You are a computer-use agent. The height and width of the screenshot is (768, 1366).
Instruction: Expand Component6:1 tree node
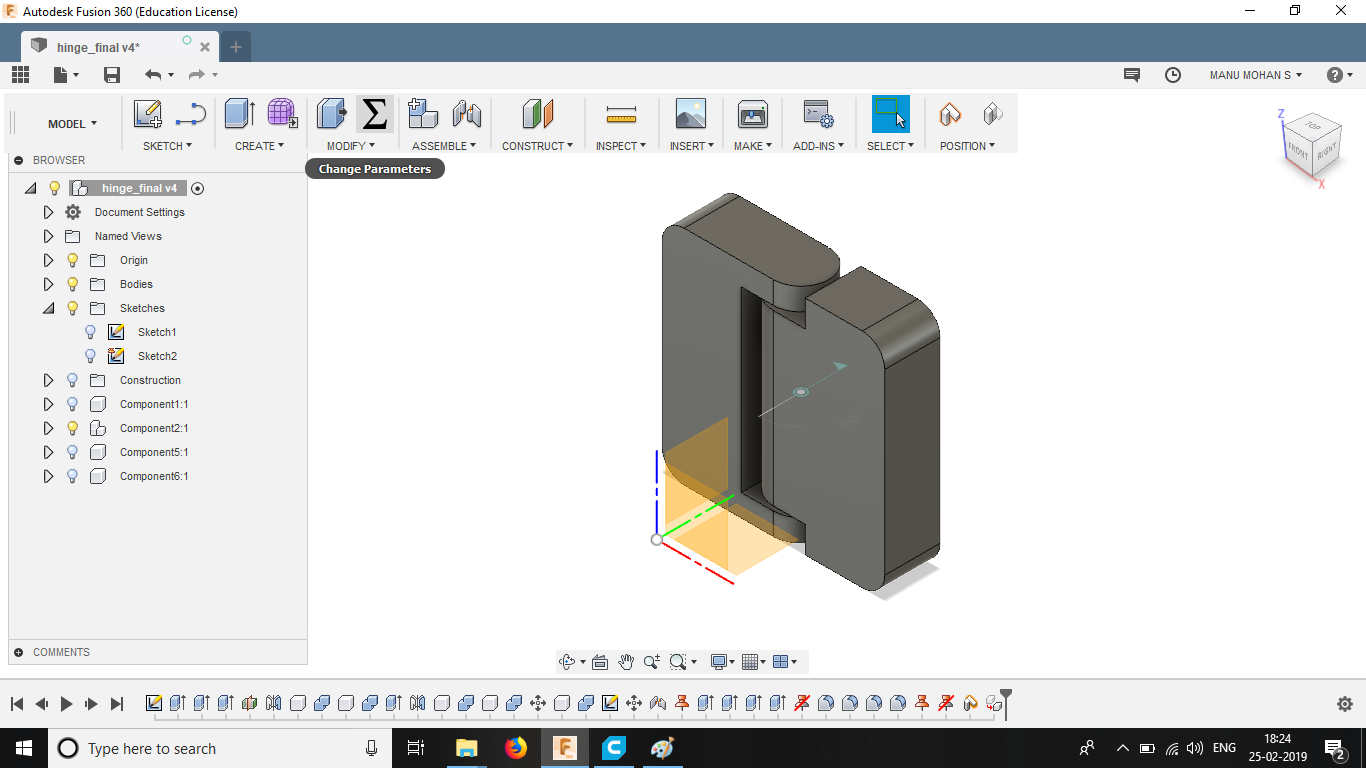coord(48,476)
